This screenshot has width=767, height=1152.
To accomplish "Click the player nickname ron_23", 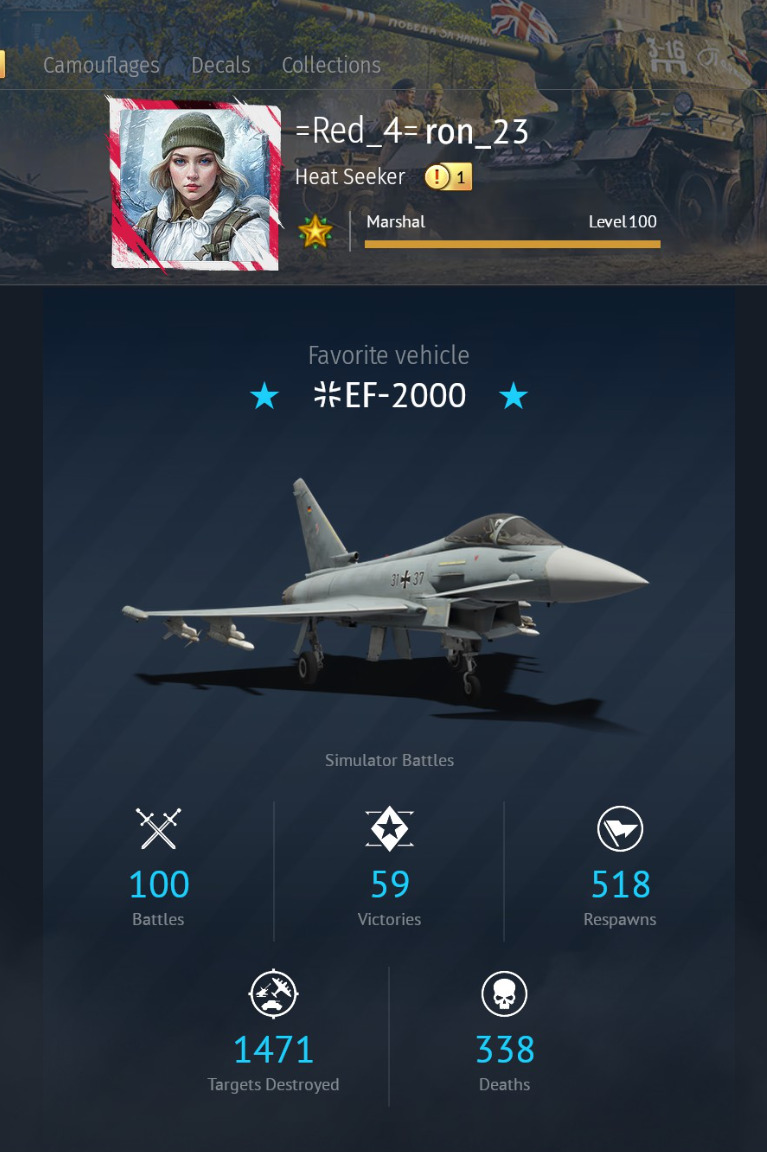I will [x=477, y=132].
